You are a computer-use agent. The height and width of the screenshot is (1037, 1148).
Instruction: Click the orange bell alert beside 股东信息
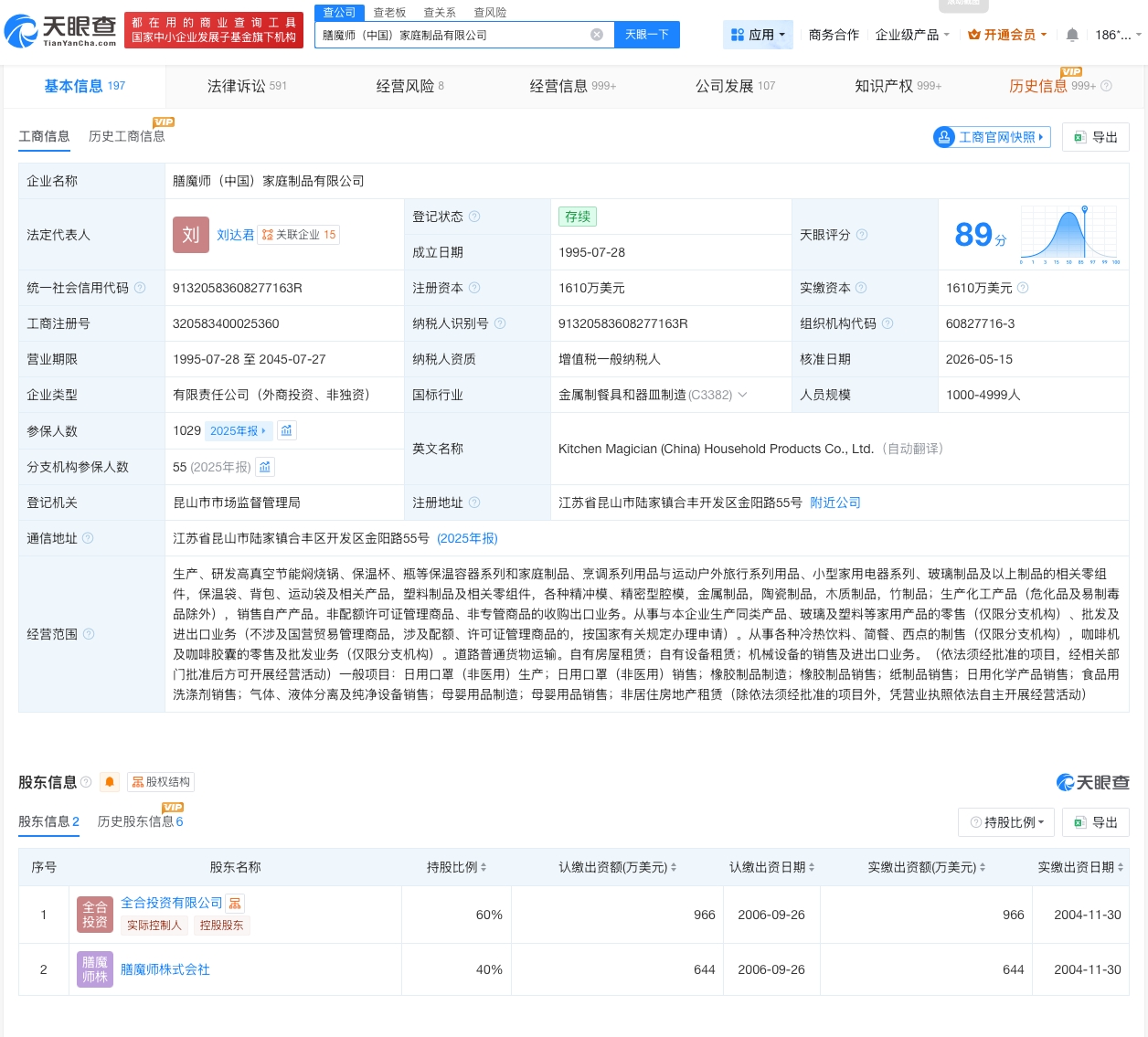coord(110,782)
